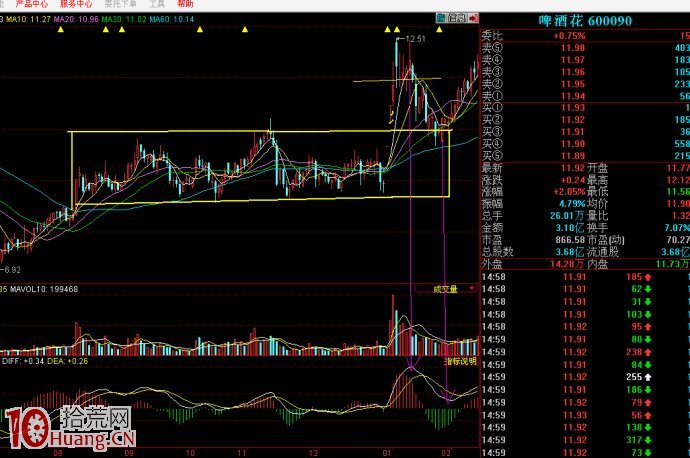Screen dimensions: 690x458
Task: Open the 服务中心 menu
Action: click(x=76, y=4)
